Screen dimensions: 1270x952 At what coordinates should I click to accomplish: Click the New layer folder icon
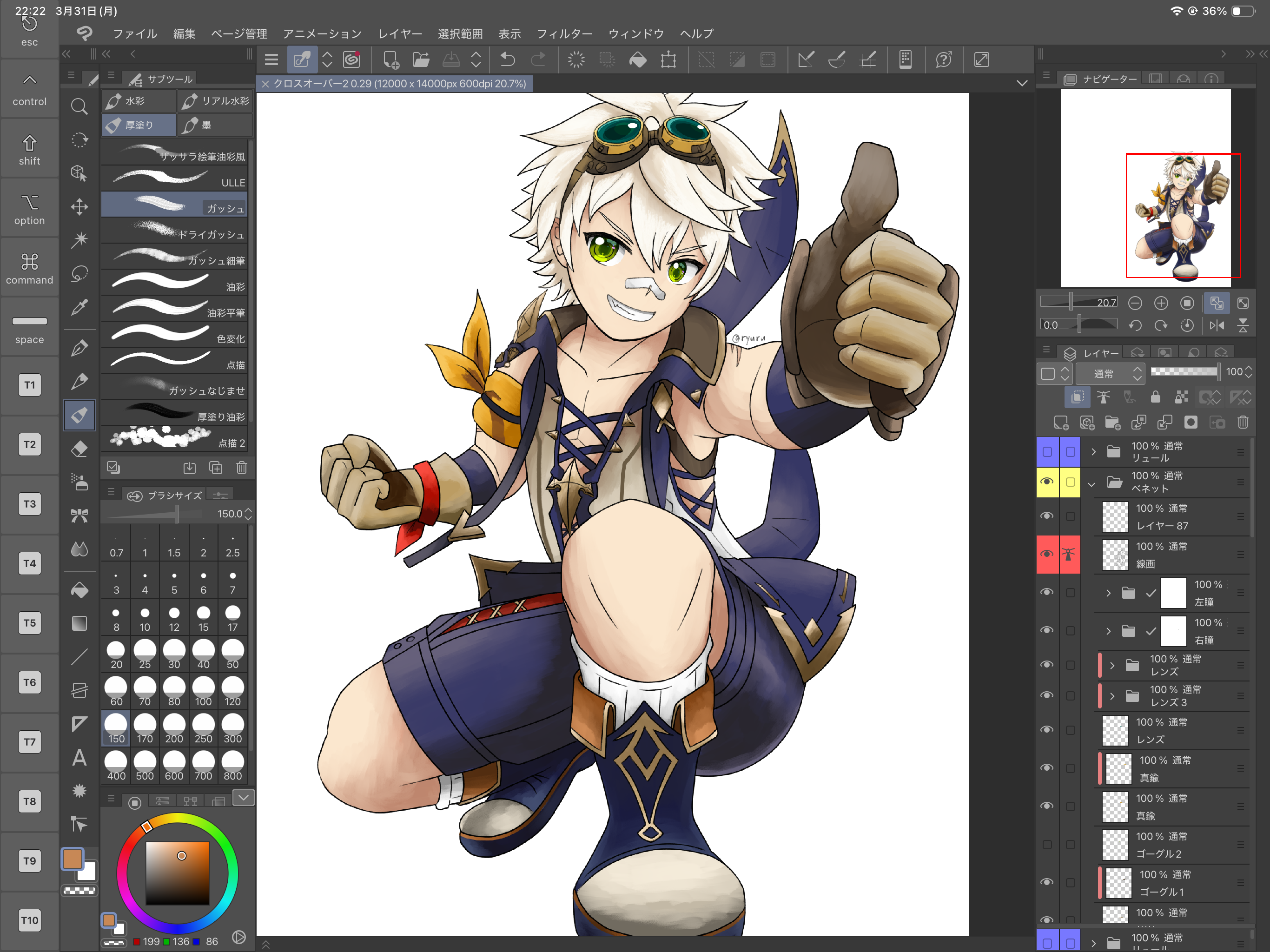[x=1113, y=423]
